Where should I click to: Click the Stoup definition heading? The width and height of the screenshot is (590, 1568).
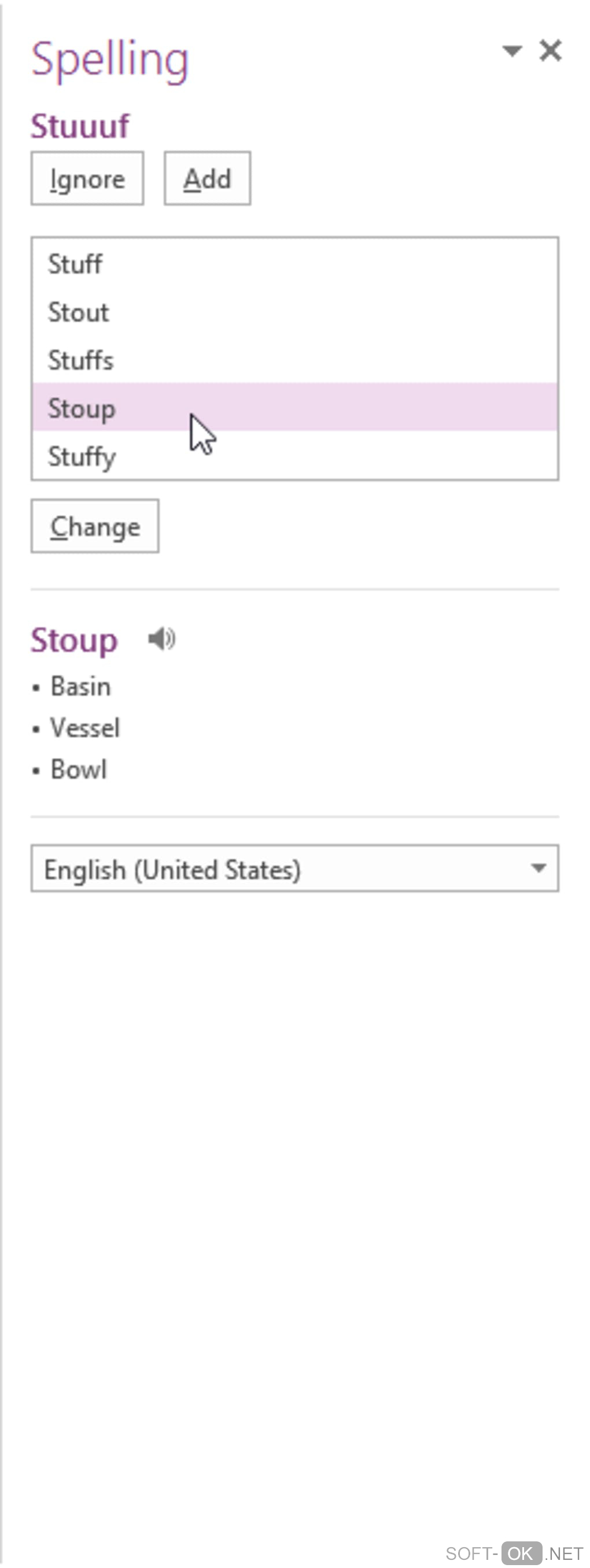74,640
